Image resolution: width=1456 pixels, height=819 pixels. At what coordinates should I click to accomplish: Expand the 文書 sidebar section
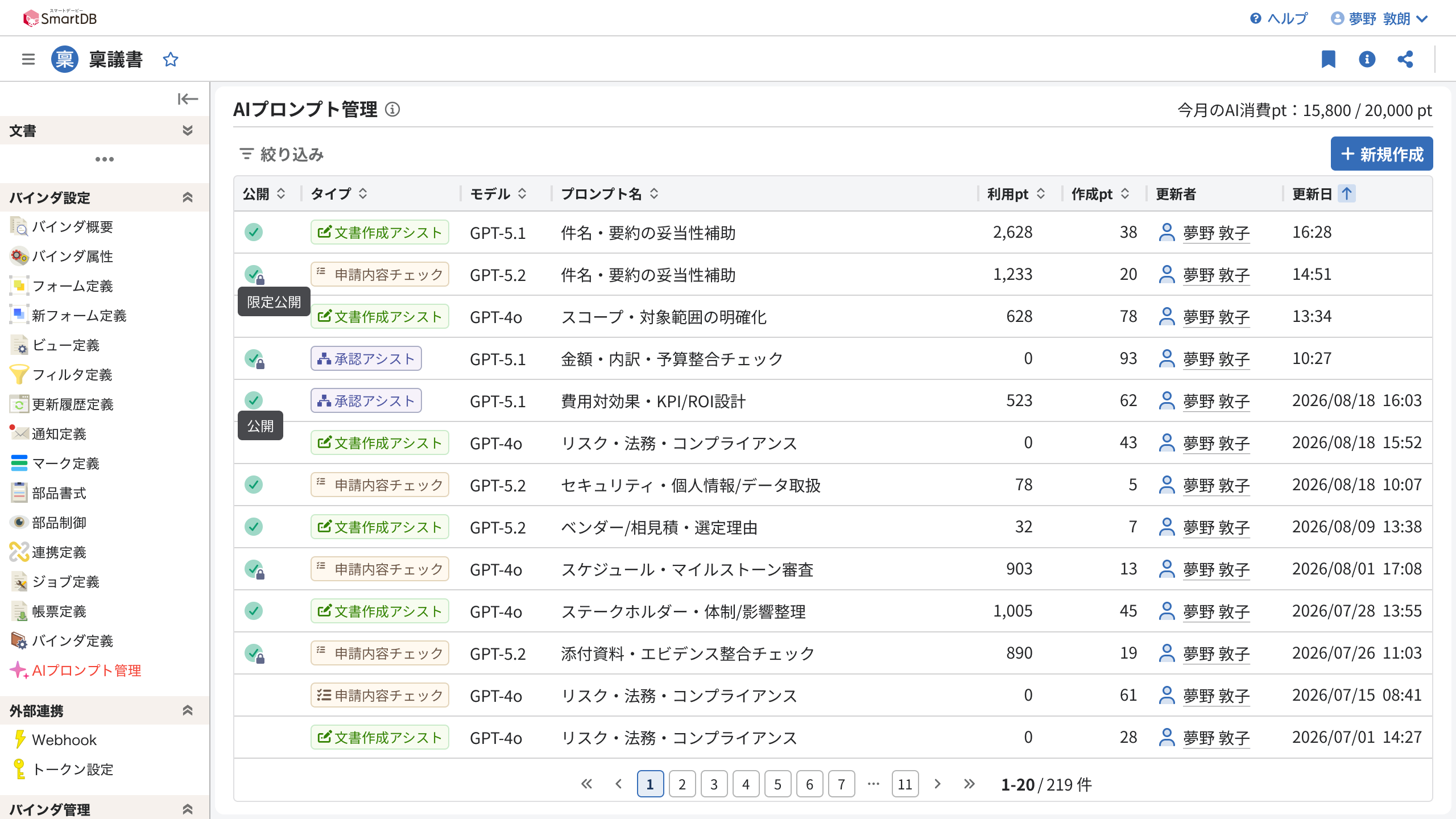pyautogui.click(x=188, y=130)
